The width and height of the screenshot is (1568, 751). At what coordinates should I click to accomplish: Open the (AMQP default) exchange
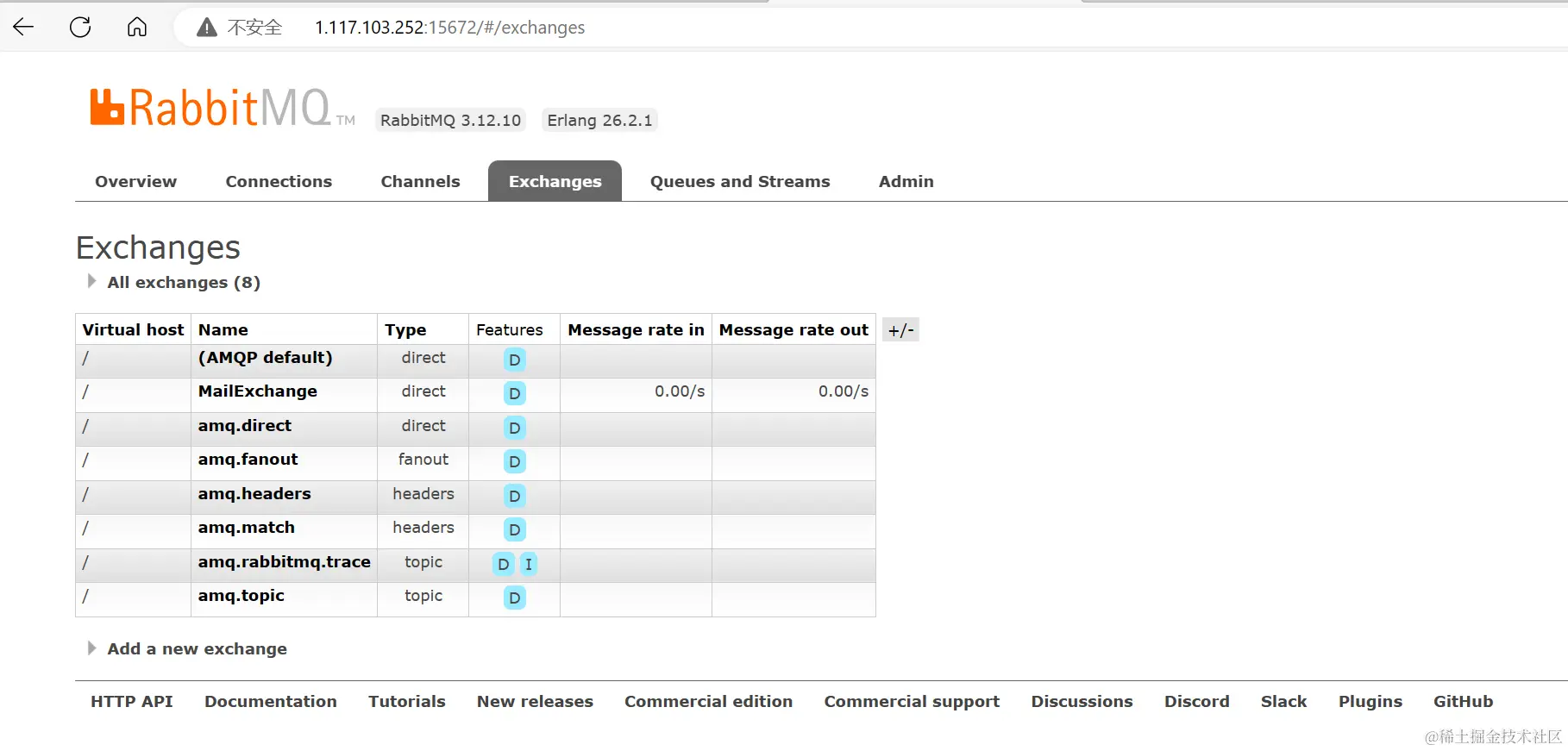[x=265, y=357]
